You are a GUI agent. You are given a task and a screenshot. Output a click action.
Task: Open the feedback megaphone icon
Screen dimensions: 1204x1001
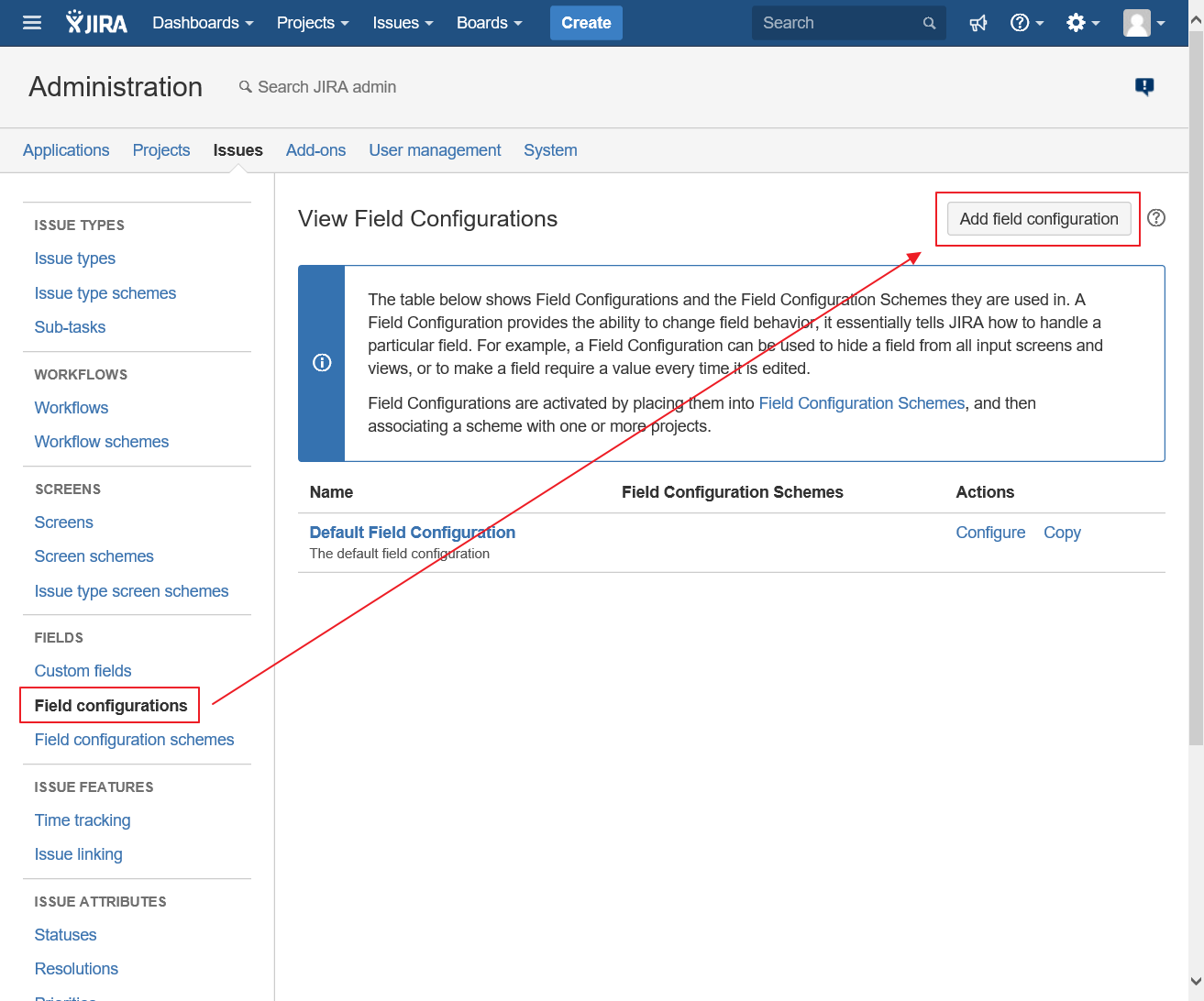(978, 23)
